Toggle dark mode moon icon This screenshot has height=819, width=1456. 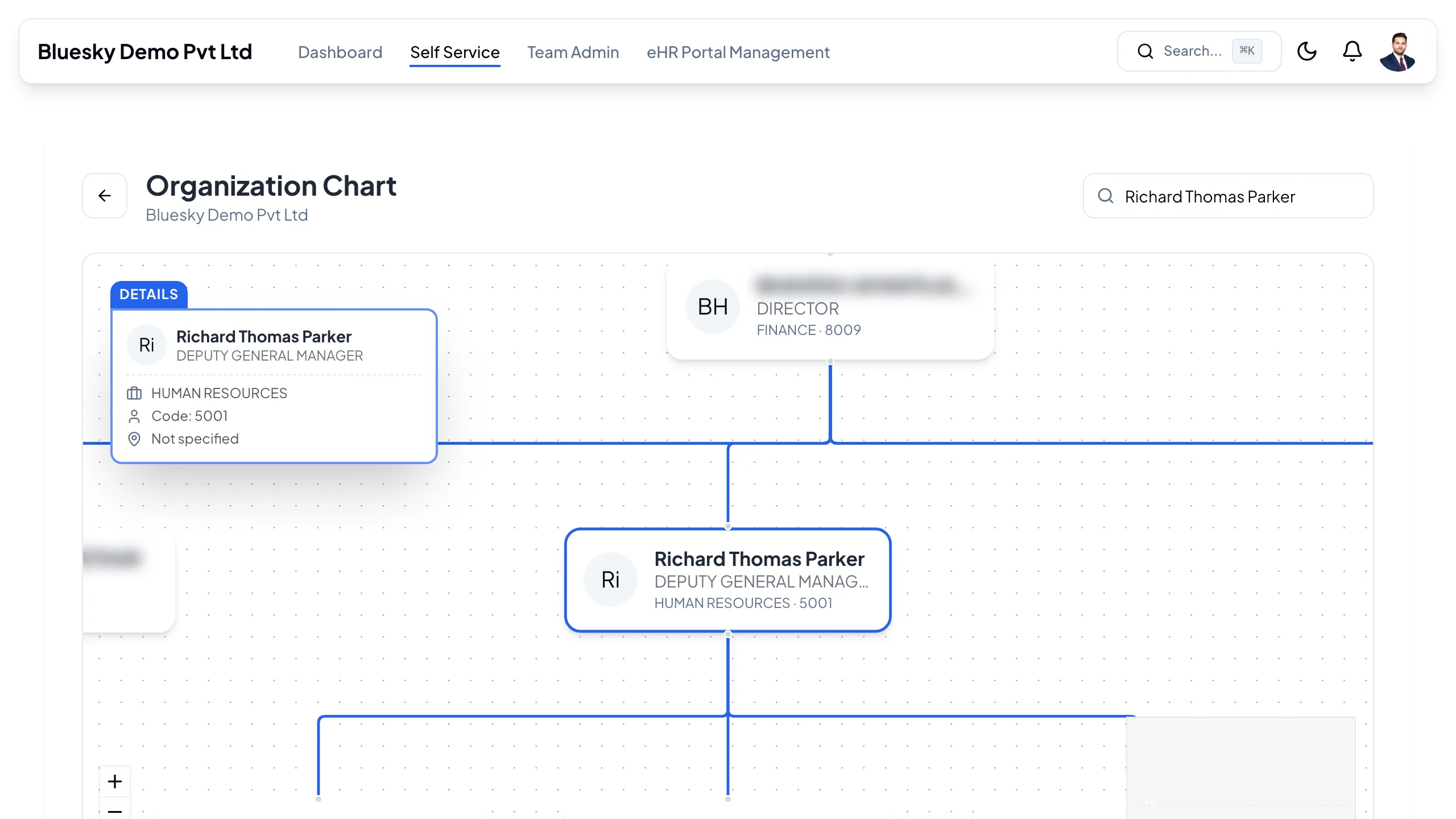(x=1307, y=51)
